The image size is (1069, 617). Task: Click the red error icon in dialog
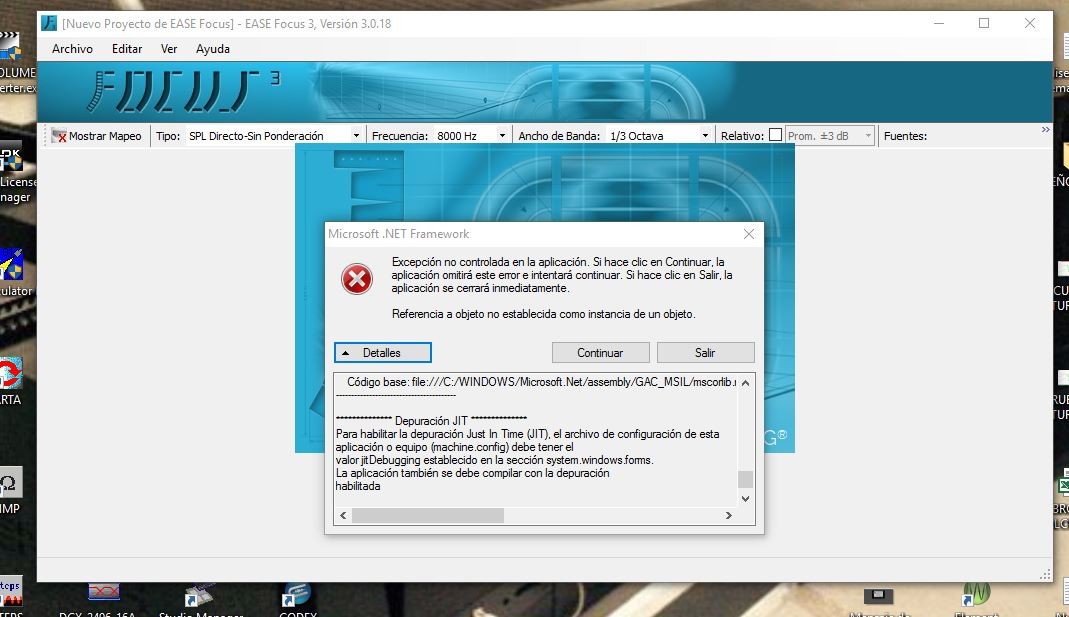(357, 279)
